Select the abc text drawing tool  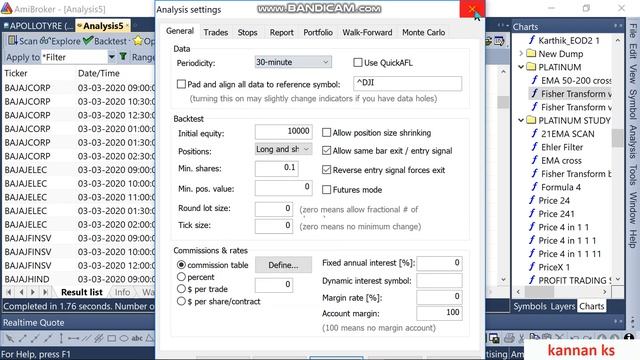137,338
